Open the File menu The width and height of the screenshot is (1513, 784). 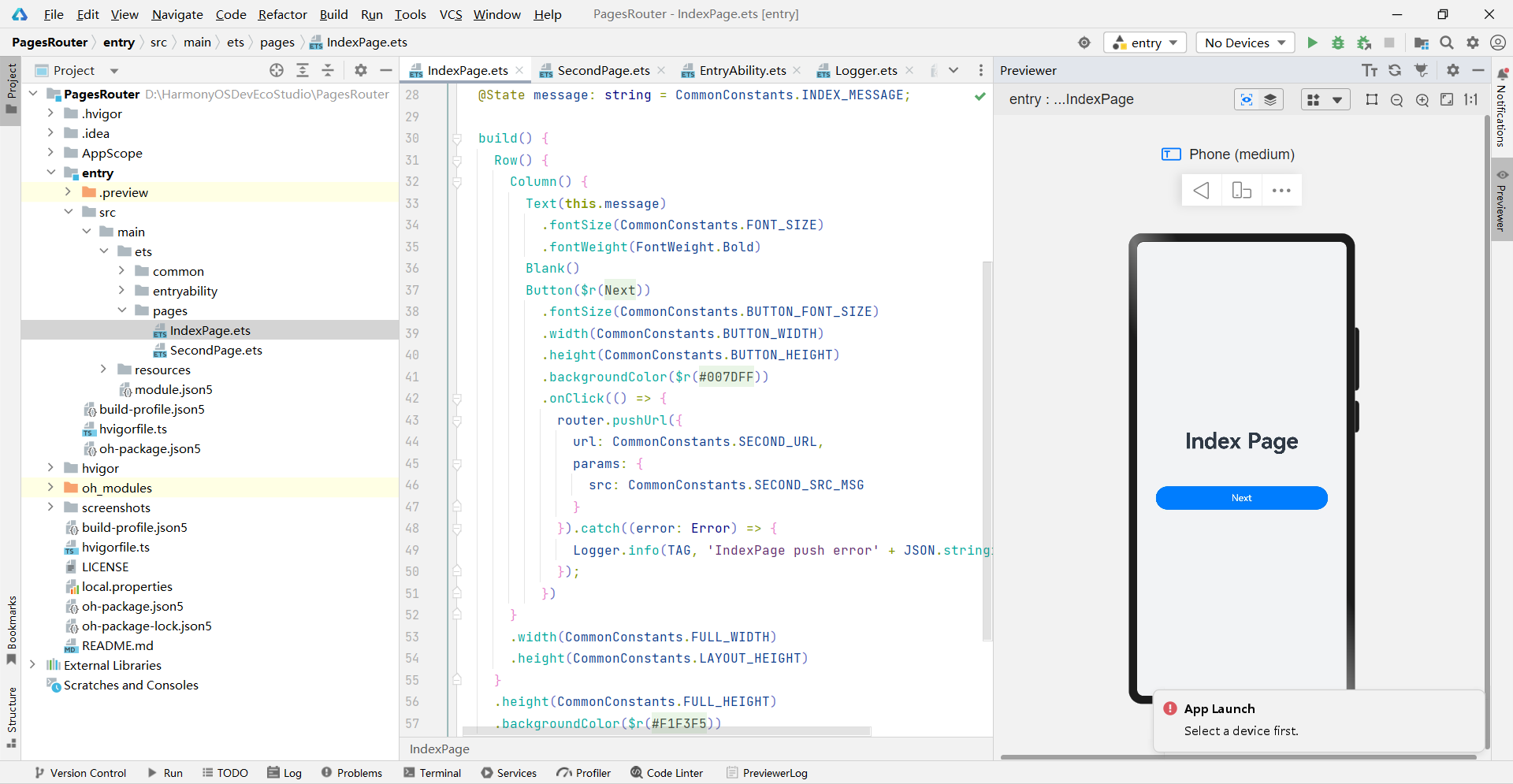[54, 14]
